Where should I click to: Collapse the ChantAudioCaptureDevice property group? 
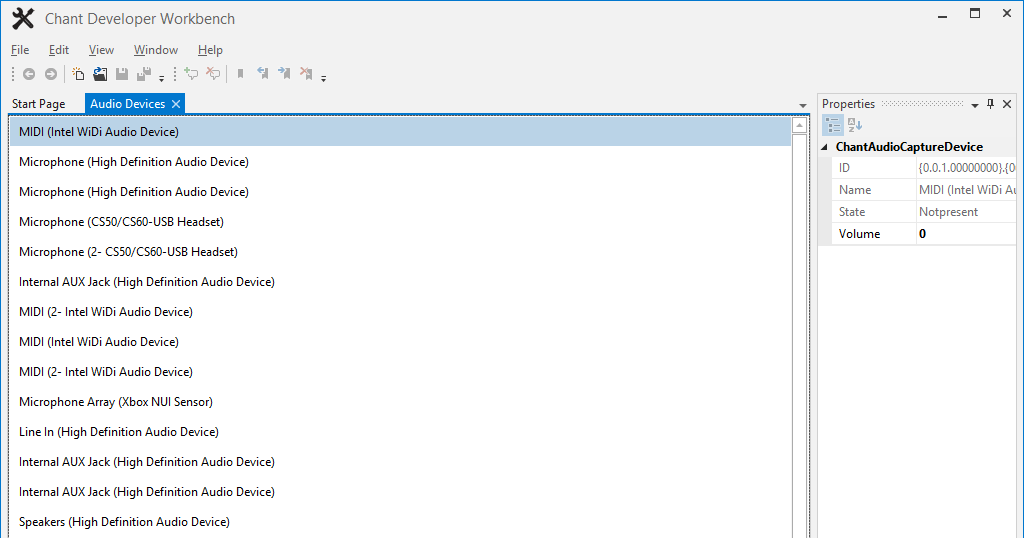[824, 147]
